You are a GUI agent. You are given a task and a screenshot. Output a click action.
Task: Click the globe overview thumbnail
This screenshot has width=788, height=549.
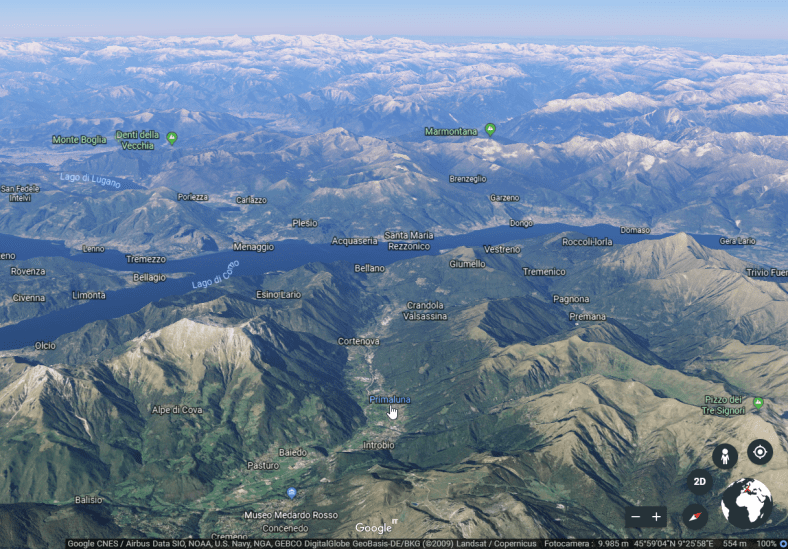click(x=747, y=503)
